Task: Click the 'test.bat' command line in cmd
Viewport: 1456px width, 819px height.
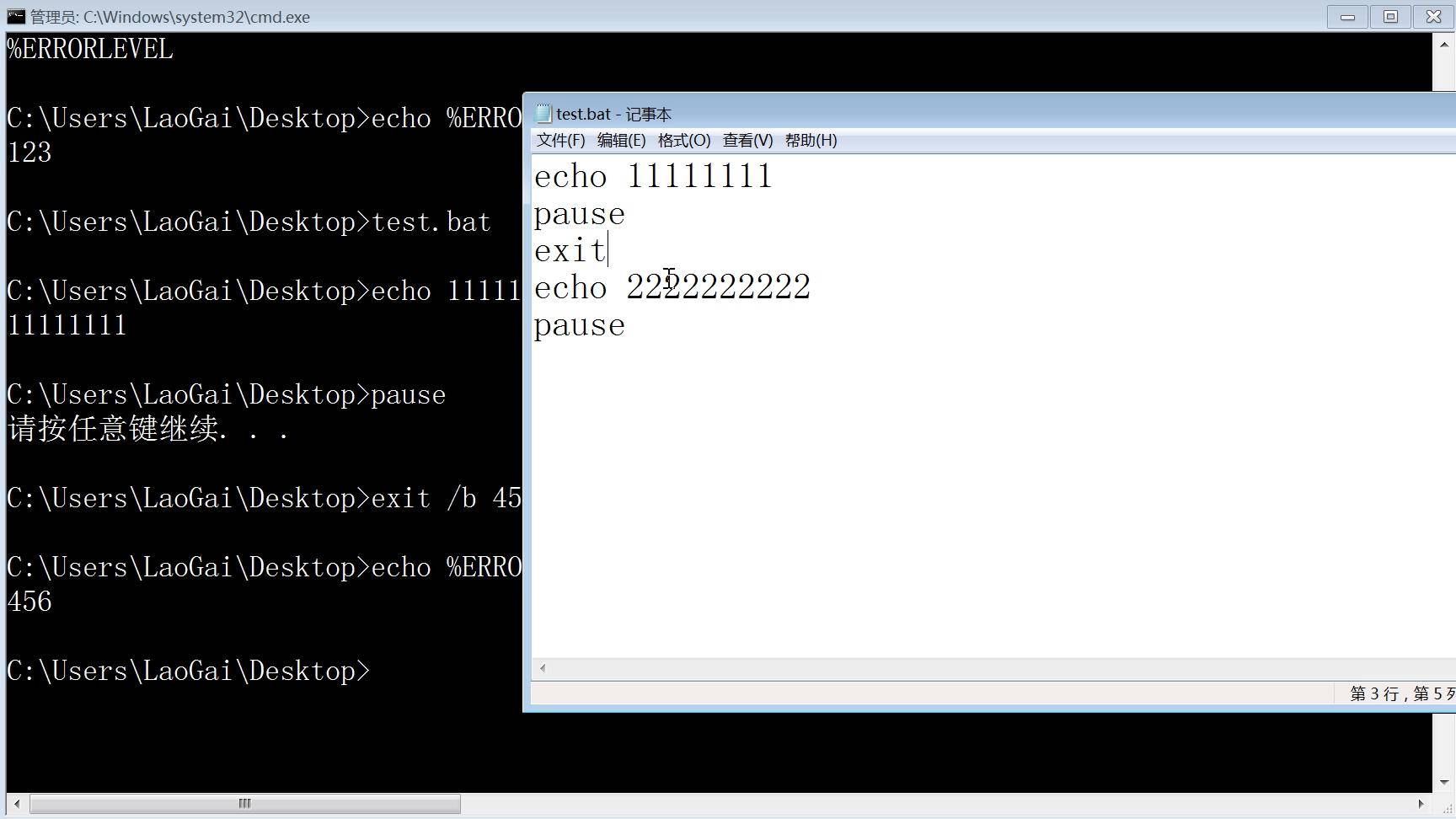Action: (249, 222)
